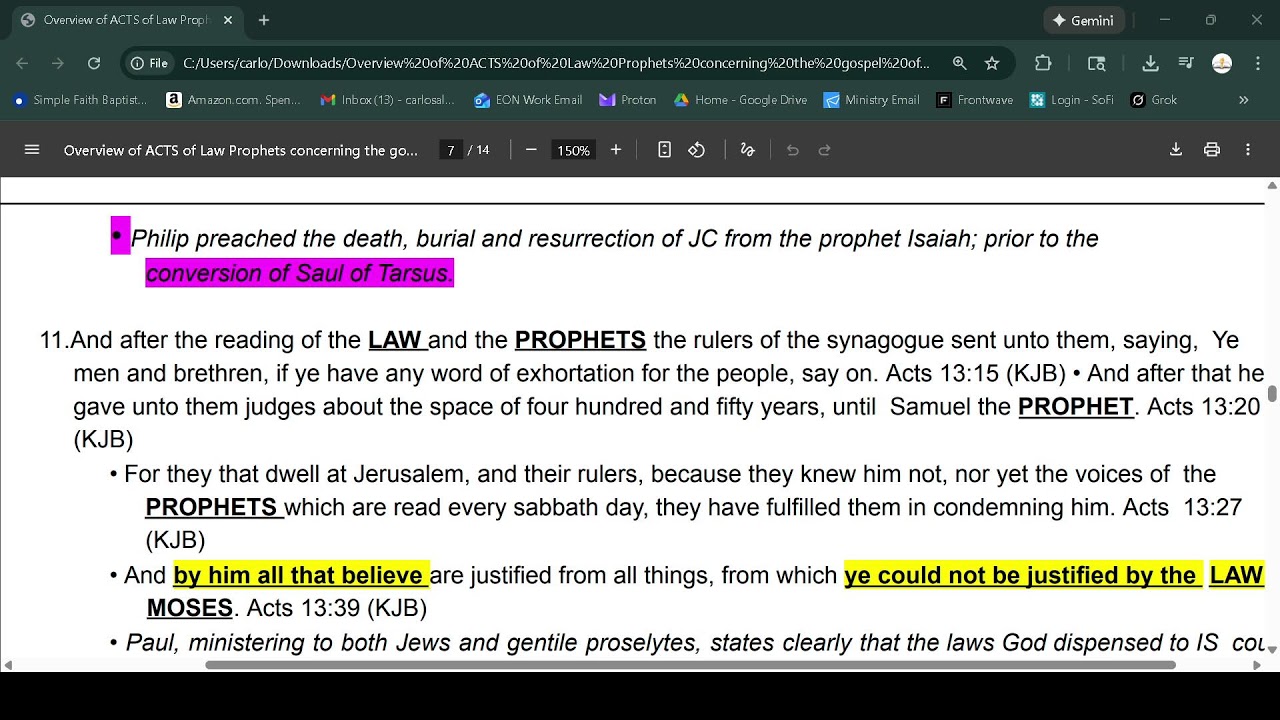Click the "/ 14" total pages text
Screen dimensions: 1280x720
pyautogui.click(x=479, y=150)
